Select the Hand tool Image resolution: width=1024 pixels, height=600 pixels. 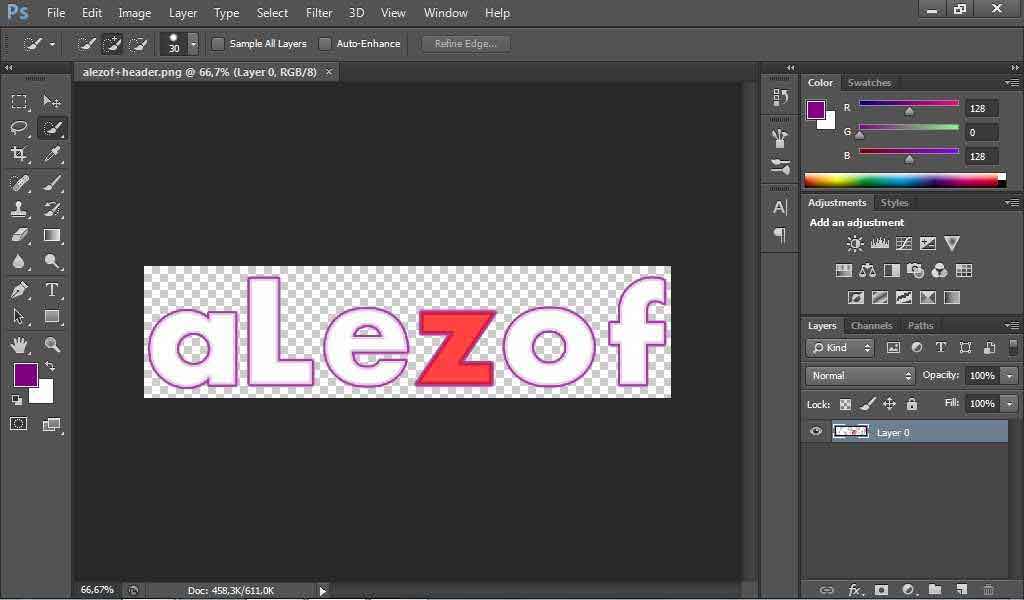click(x=19, y=345)
